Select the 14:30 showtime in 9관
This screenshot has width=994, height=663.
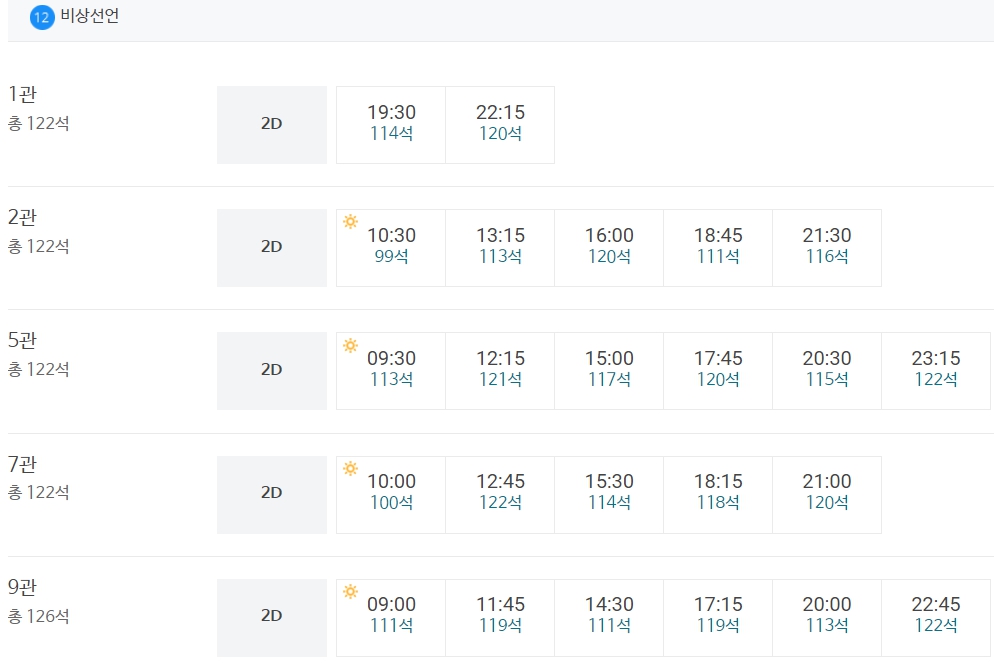point(609,618)
